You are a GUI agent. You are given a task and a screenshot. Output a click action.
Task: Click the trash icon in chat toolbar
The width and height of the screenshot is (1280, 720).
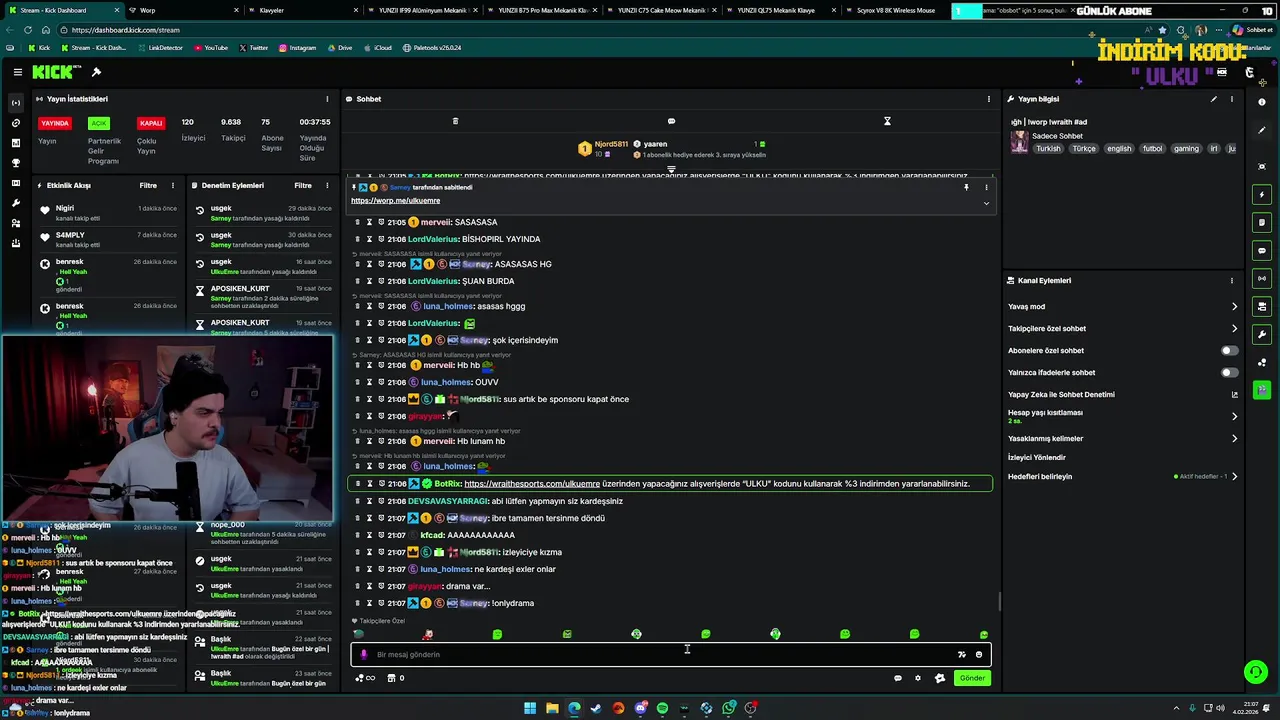[x=455, y=121]
